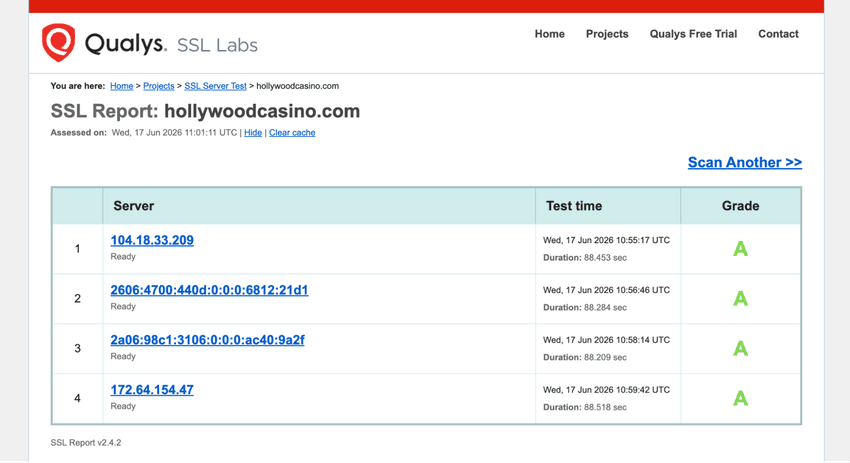Open server 2a06:98c1:3106:0:0:0:ac40:9a2f report
The width and height of the screenshot is (850, 463).
coord(208,340)
